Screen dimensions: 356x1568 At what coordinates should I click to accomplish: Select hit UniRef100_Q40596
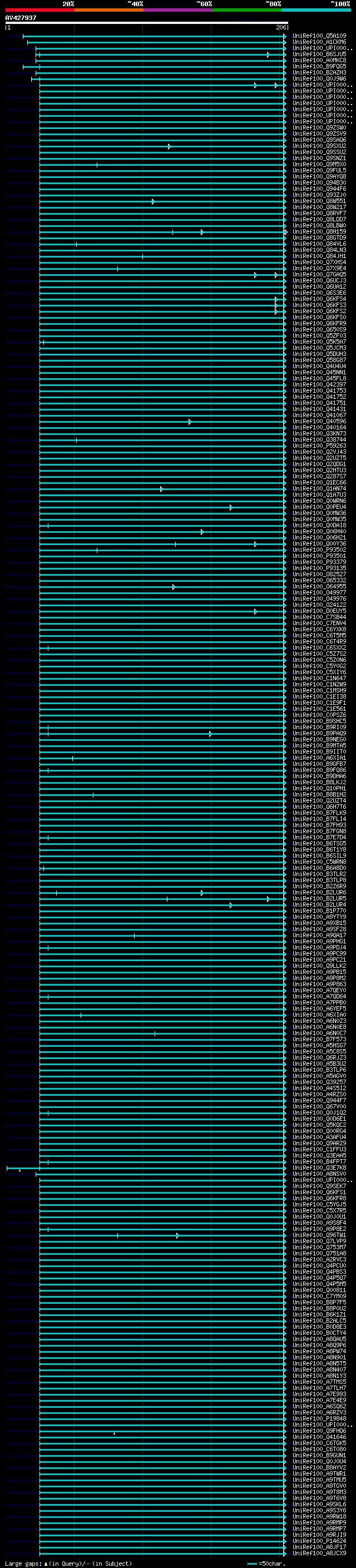pyautogui.click(x=319, y=421)
